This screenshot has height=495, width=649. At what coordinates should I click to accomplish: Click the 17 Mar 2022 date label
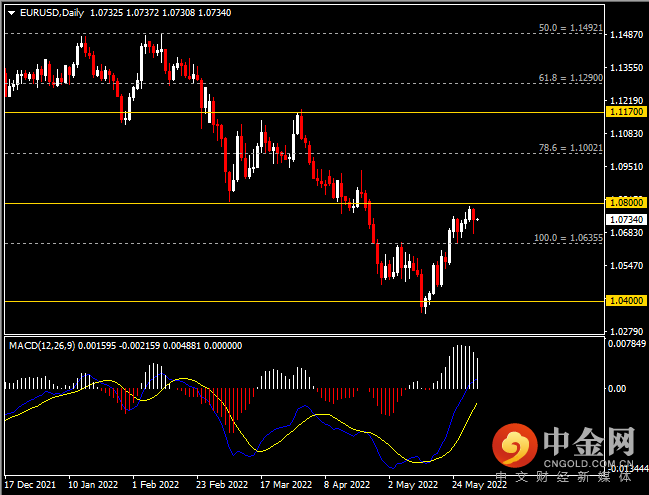click(x=286, y=485)
